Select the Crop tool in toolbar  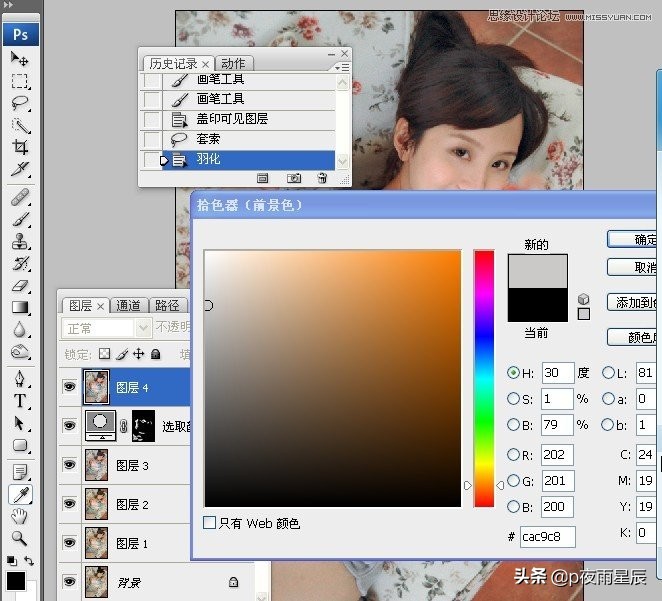point(19,147)
